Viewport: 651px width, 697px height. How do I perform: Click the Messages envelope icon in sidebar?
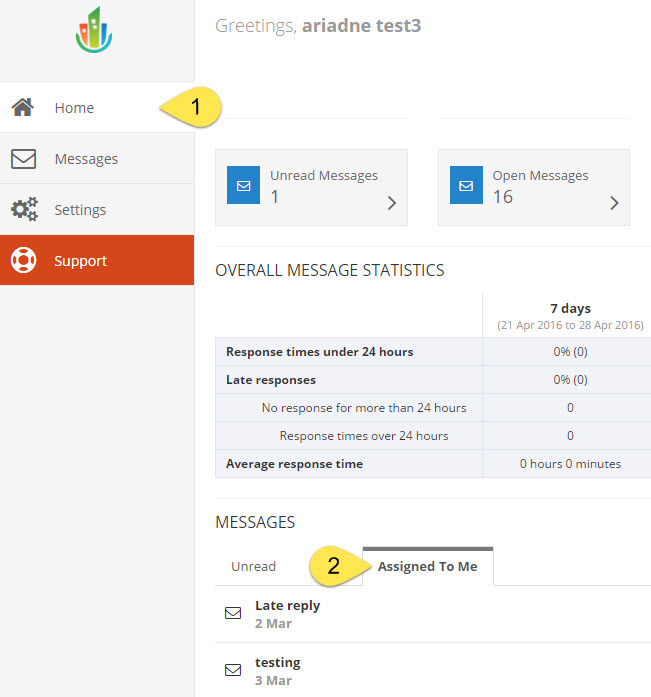tap(24, 158)
